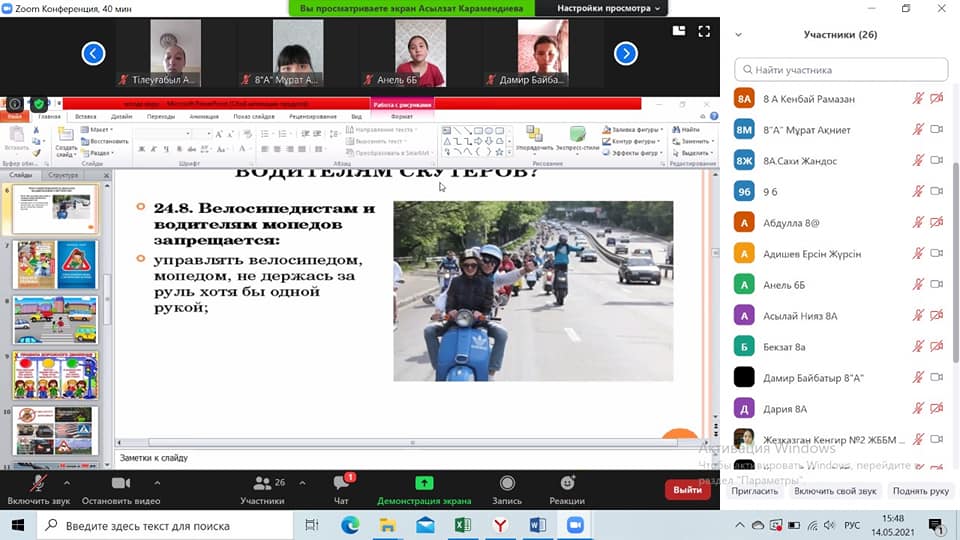Collapse the Участники panel header chevron
The height and width of the screenshot is (540, 960).
(x=738, y=34)
